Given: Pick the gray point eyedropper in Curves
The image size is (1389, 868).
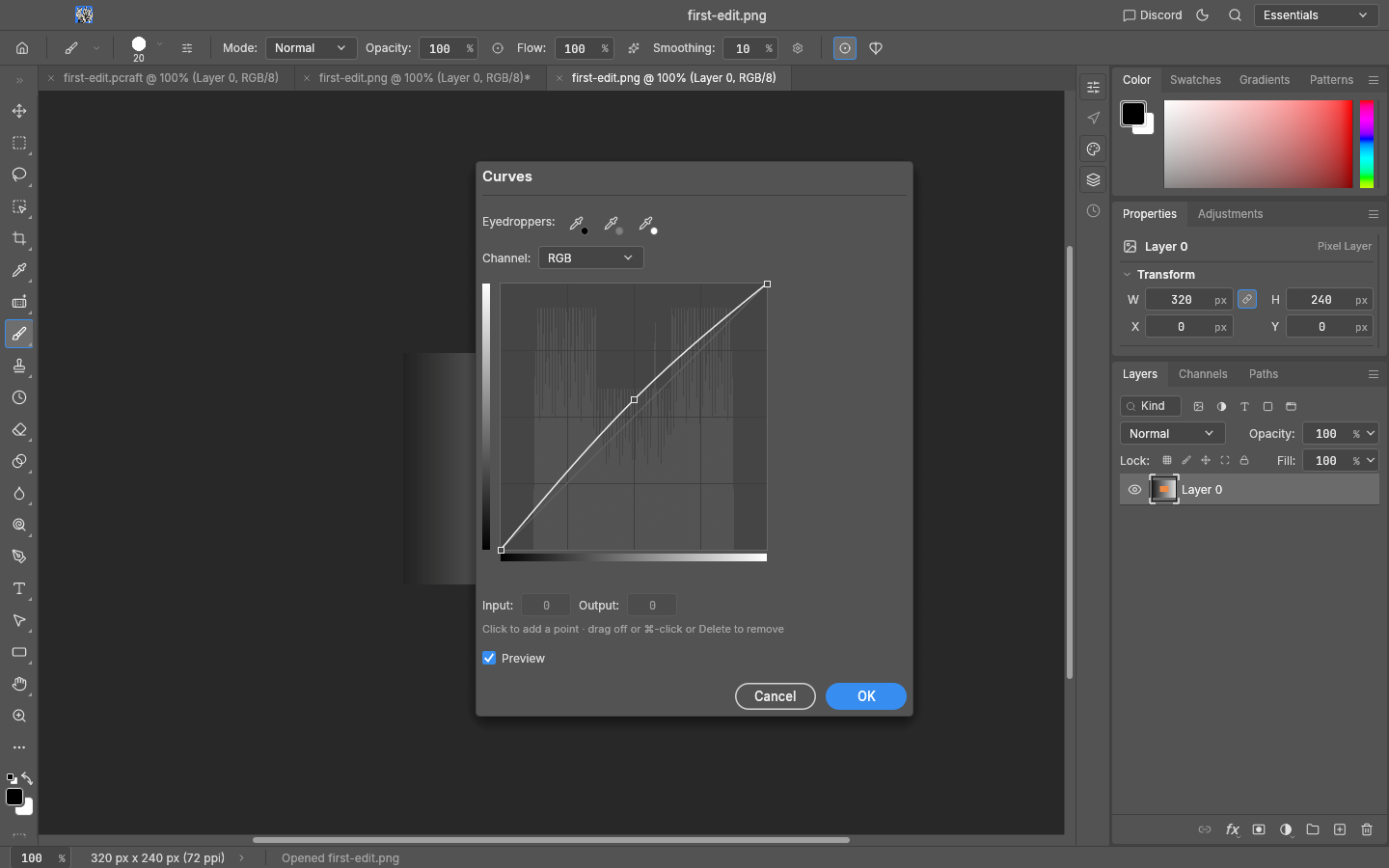Looking at the screenshot, I should point(612,224).
